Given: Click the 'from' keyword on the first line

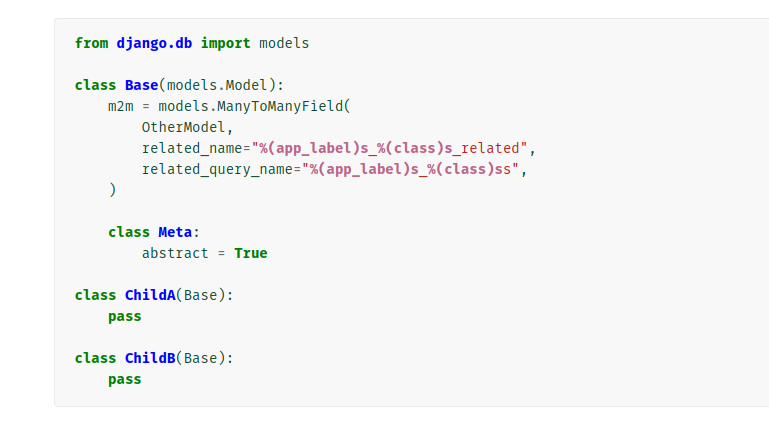Looking at the screenshot, I should click(91, 43).
